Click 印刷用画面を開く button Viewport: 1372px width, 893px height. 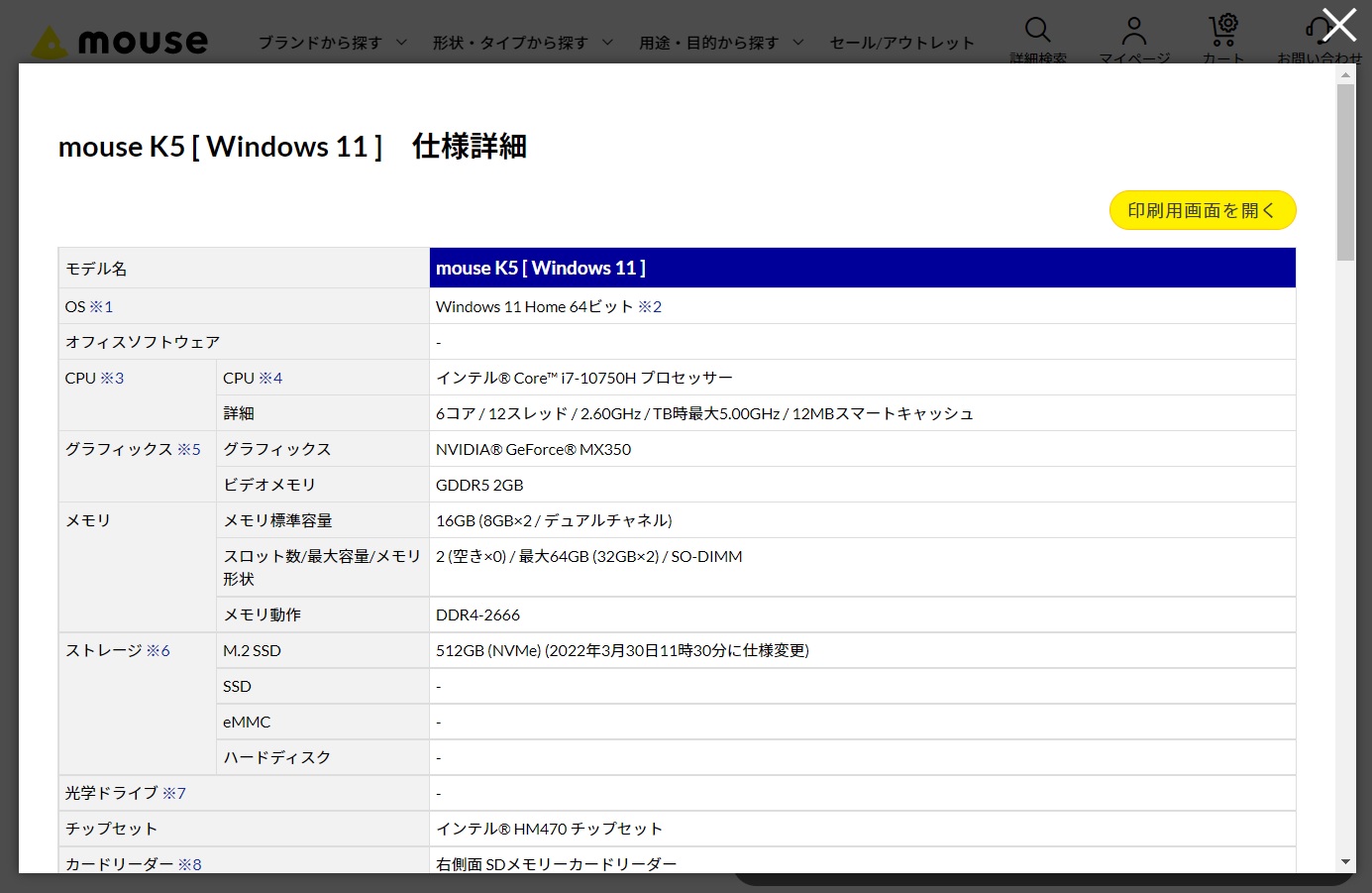pyautogui.click(x=1203, y=210)
